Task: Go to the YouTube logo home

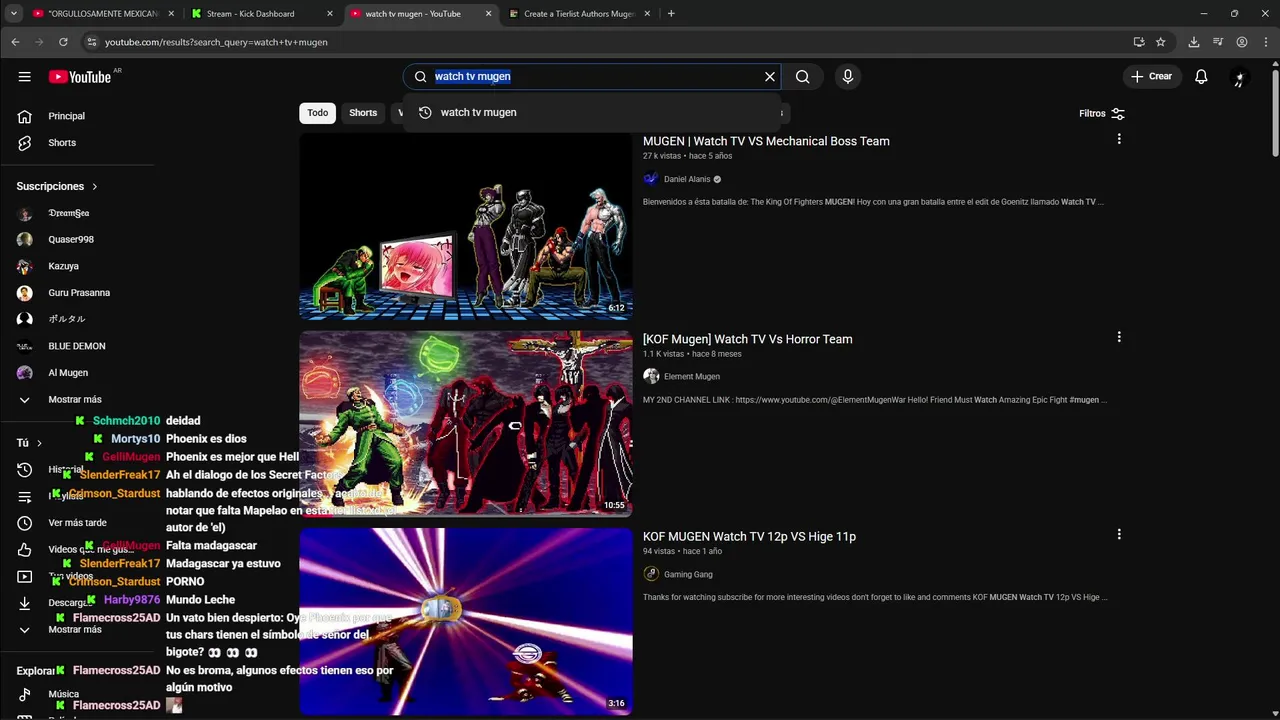Action: pyautogui.click(x=80, y=77)
